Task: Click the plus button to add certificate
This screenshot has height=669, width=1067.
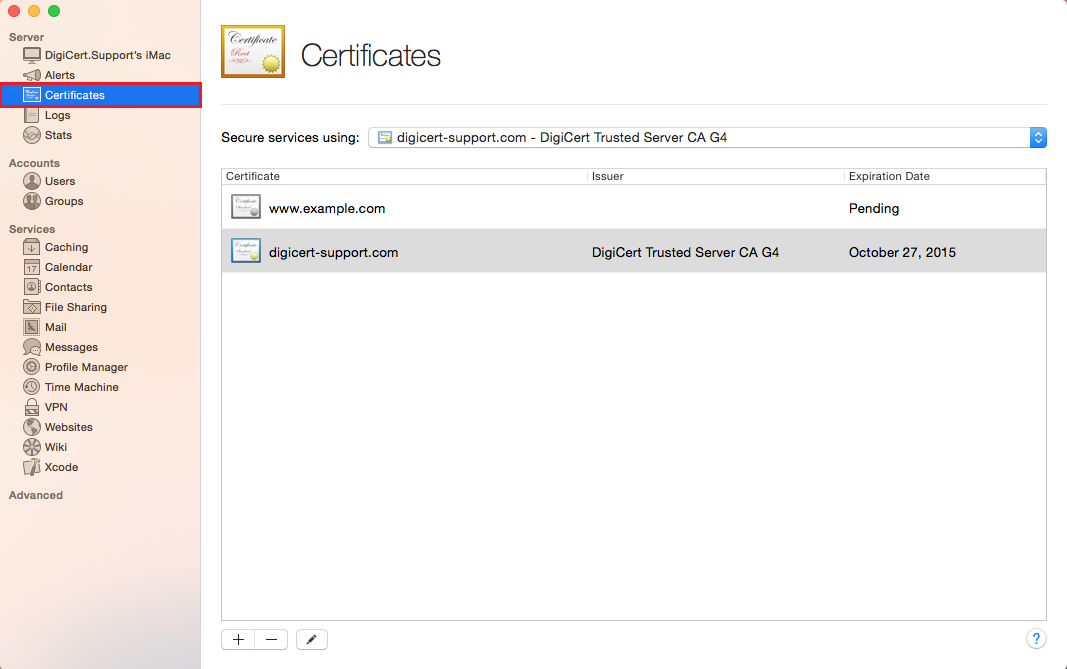Action: [x=238, y=640]
